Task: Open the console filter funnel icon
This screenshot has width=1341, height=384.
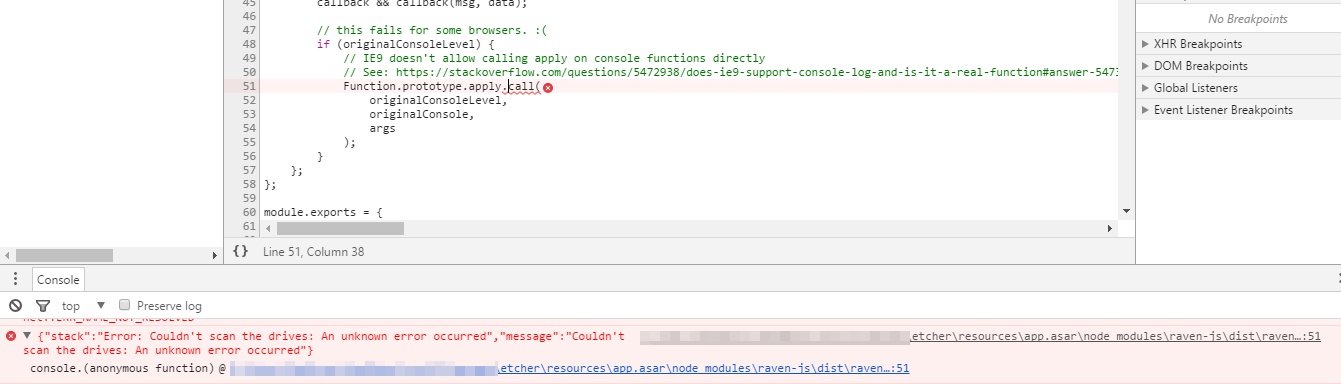Action: (43, 305)
